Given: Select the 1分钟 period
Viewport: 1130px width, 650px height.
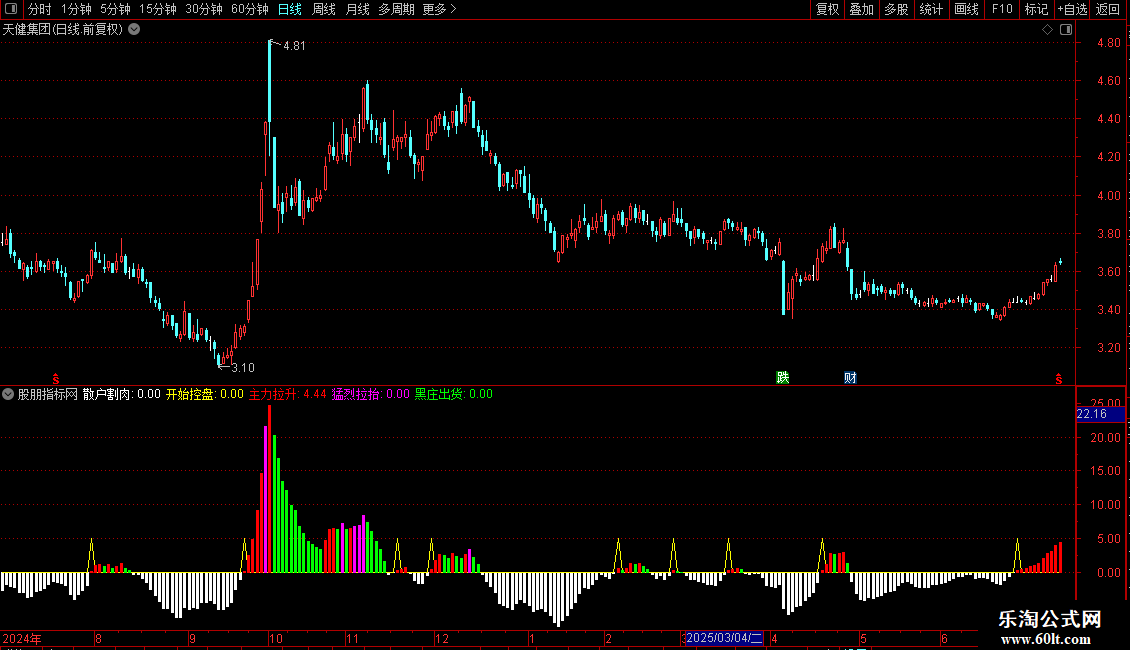Looking at the screenshot, I should [76, 9].
